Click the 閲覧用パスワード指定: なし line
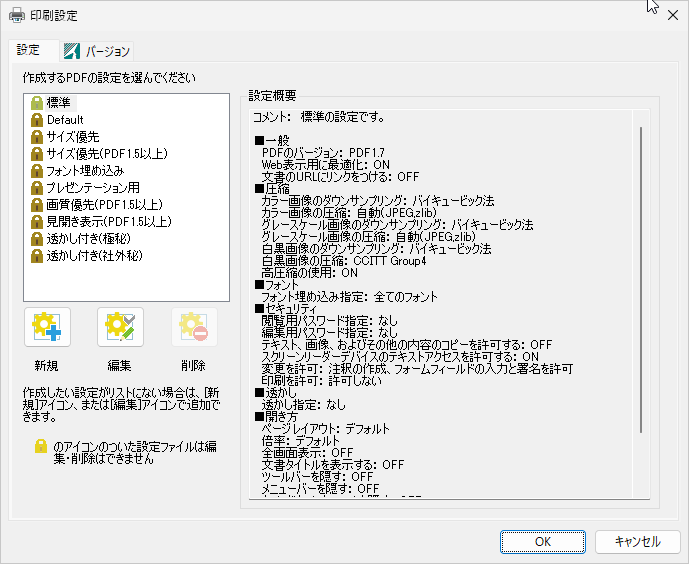Image resolution: width=689 pixels, height=564 pixels. (x=330, y=321)
